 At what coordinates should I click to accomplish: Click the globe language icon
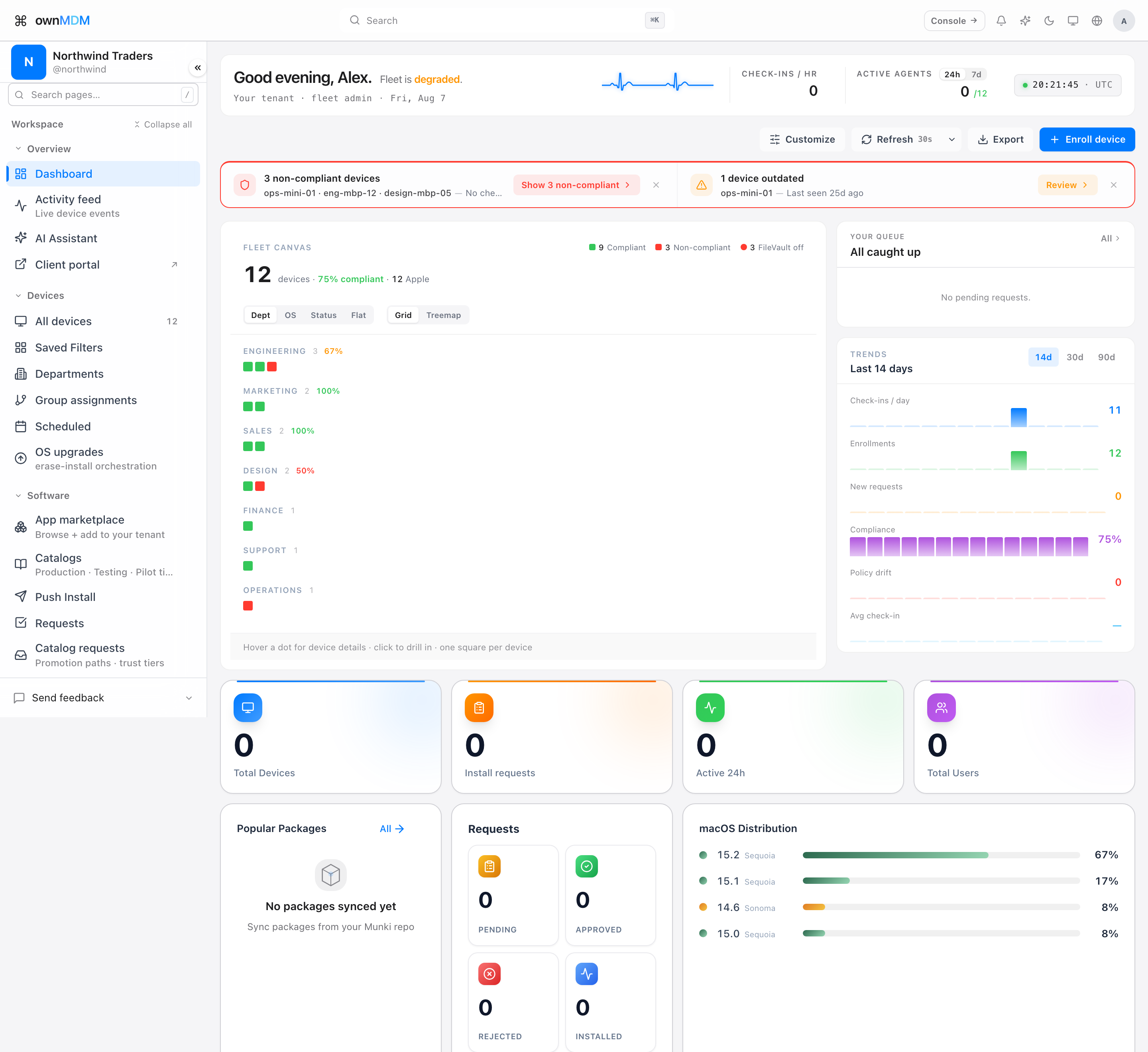click(x=1097, y=20)
